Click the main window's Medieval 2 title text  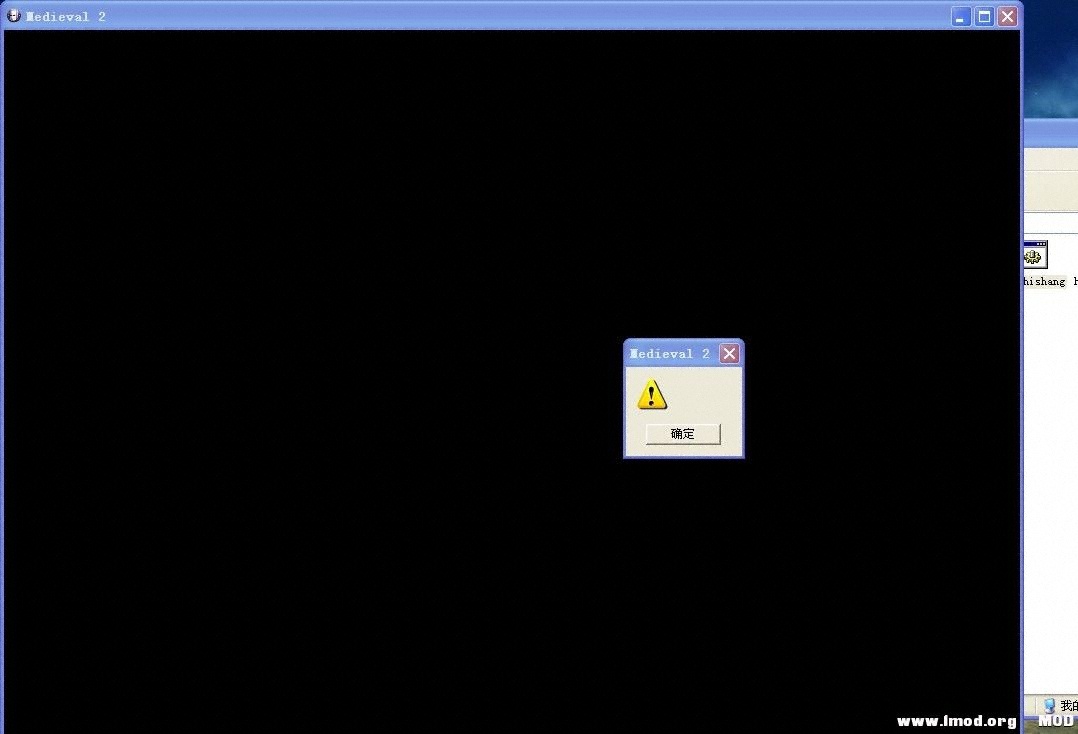[x=66, y=17]
